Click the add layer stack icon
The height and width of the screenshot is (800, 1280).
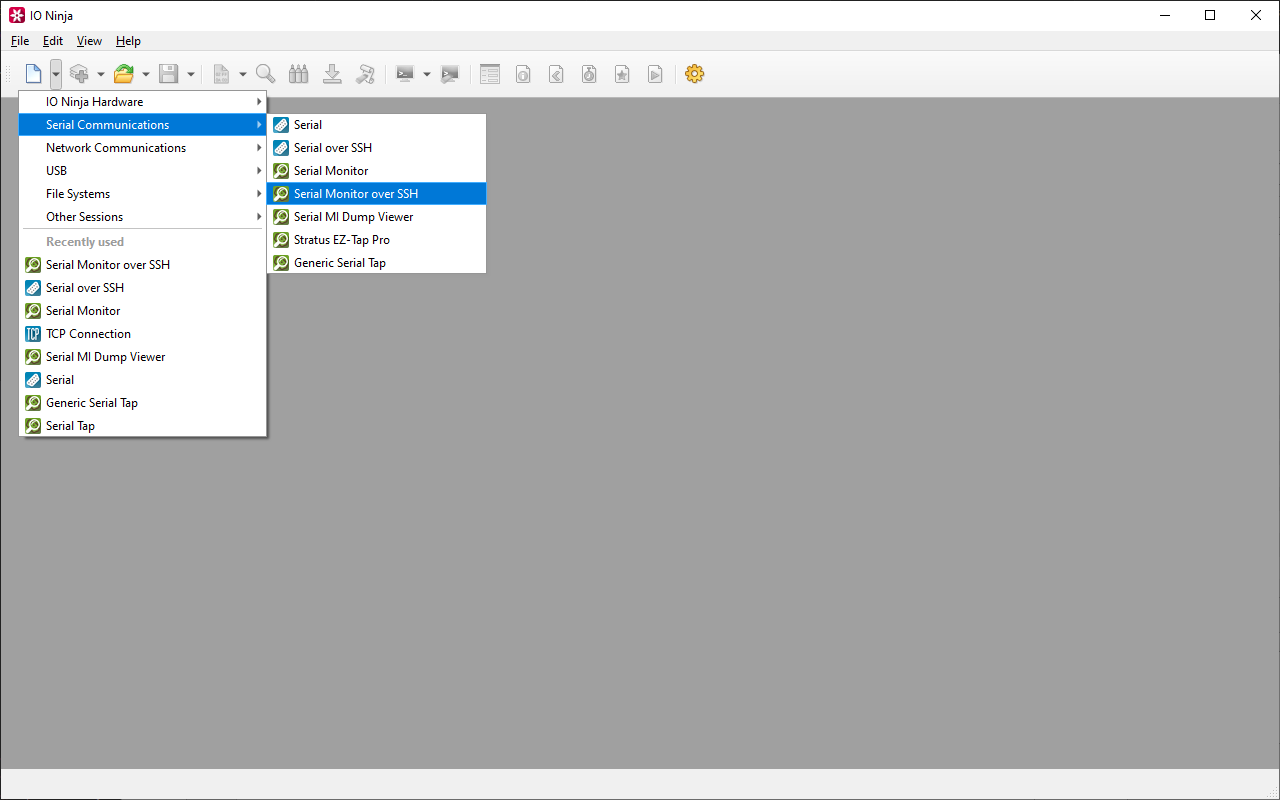click(79, 74)
